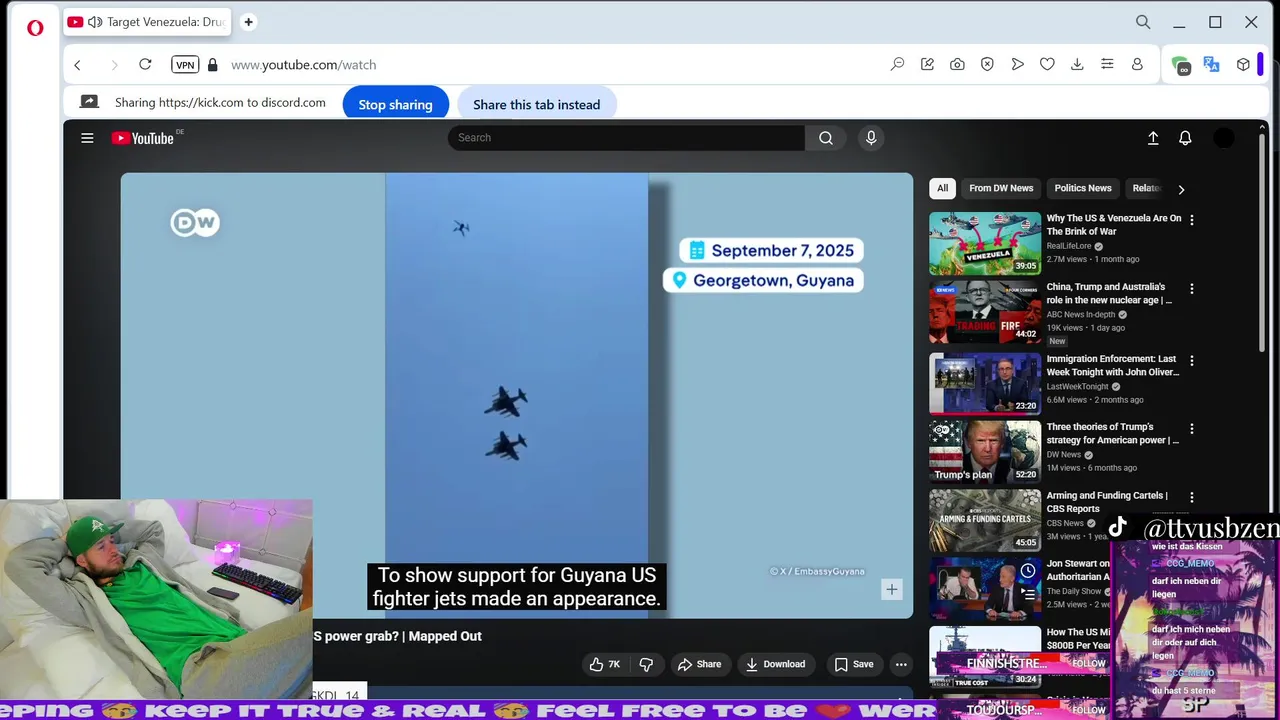Click the green chat extension icon
Image resolution: width=1280 pixels, height=720 pixels.
point(1182,65)
